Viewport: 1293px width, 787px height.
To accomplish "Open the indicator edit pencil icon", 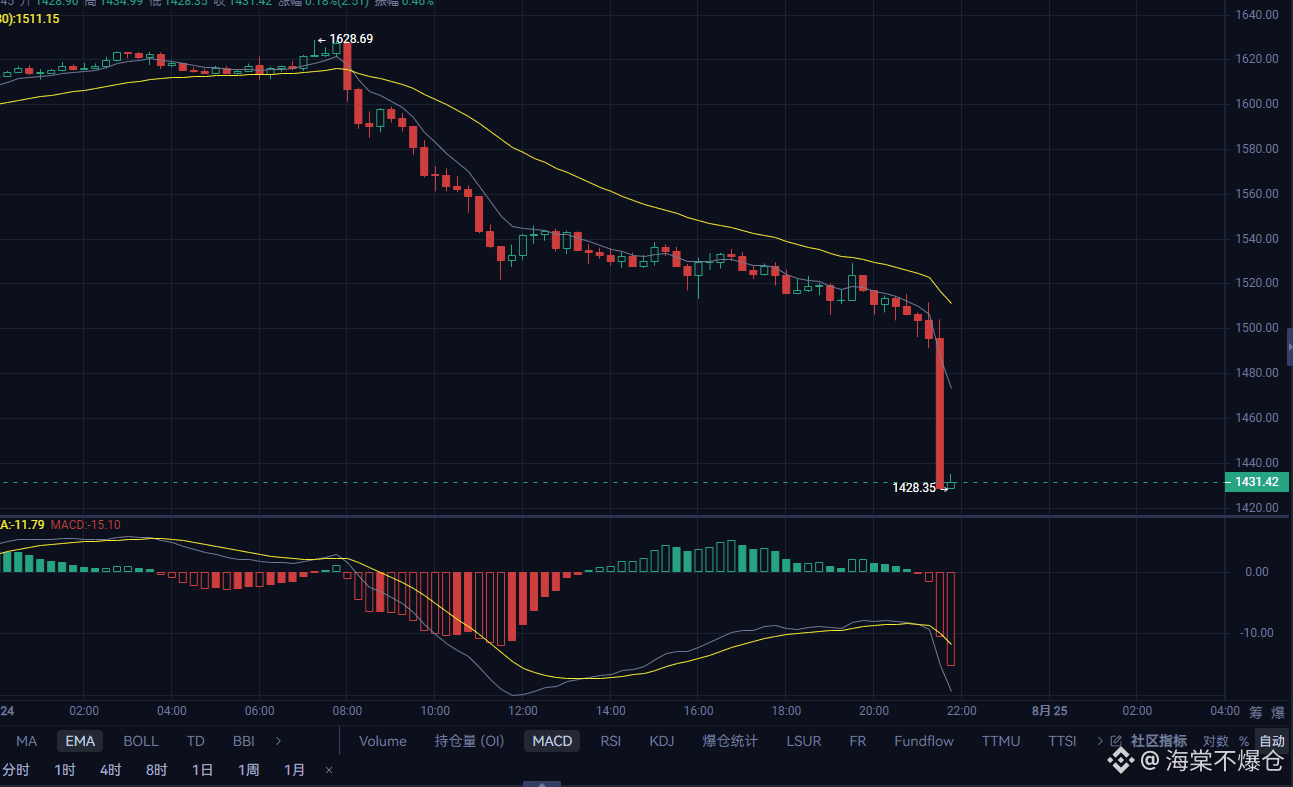I will [1116, 741].
